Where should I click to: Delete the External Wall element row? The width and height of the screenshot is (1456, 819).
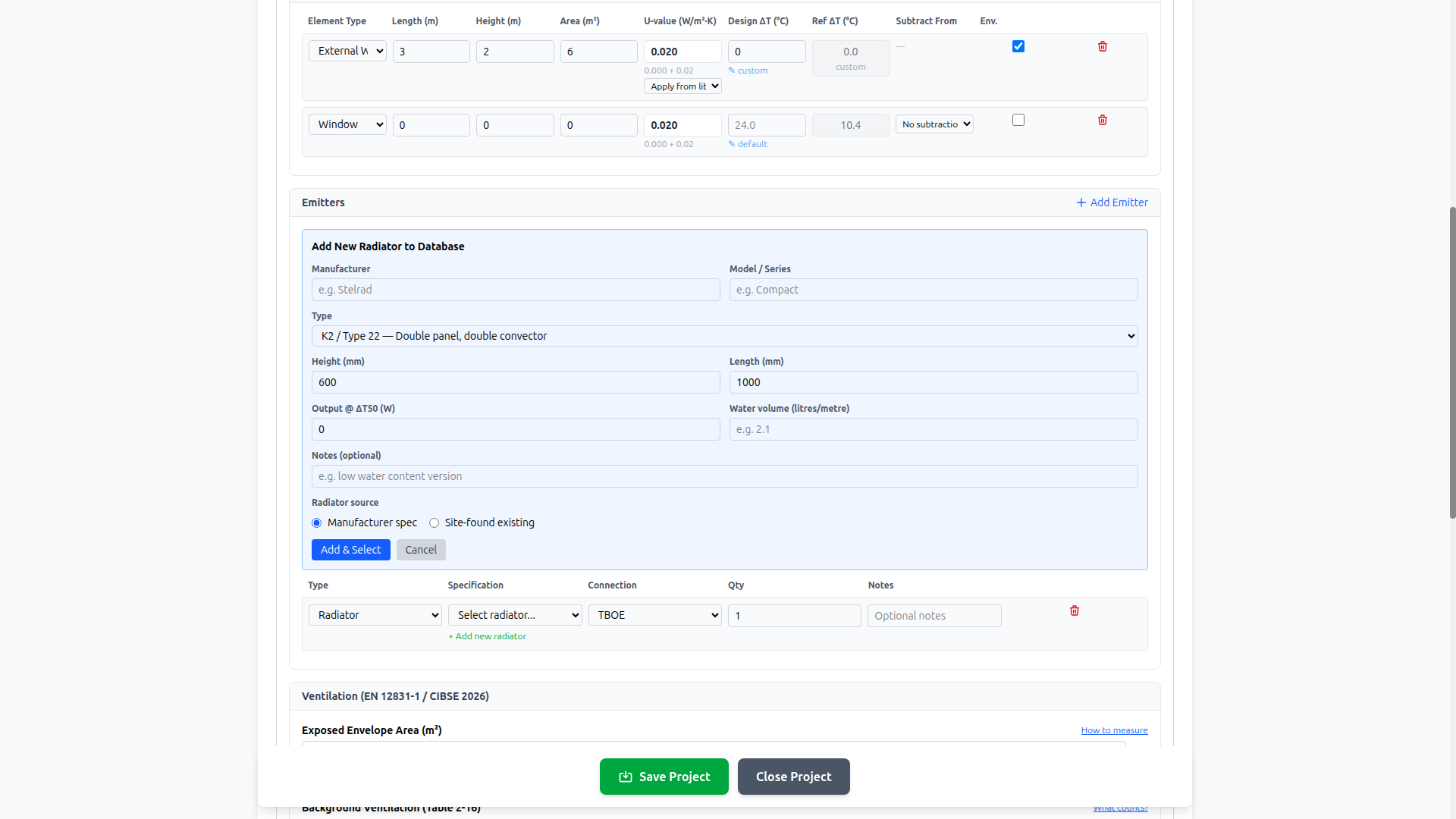coord(1103,47)
